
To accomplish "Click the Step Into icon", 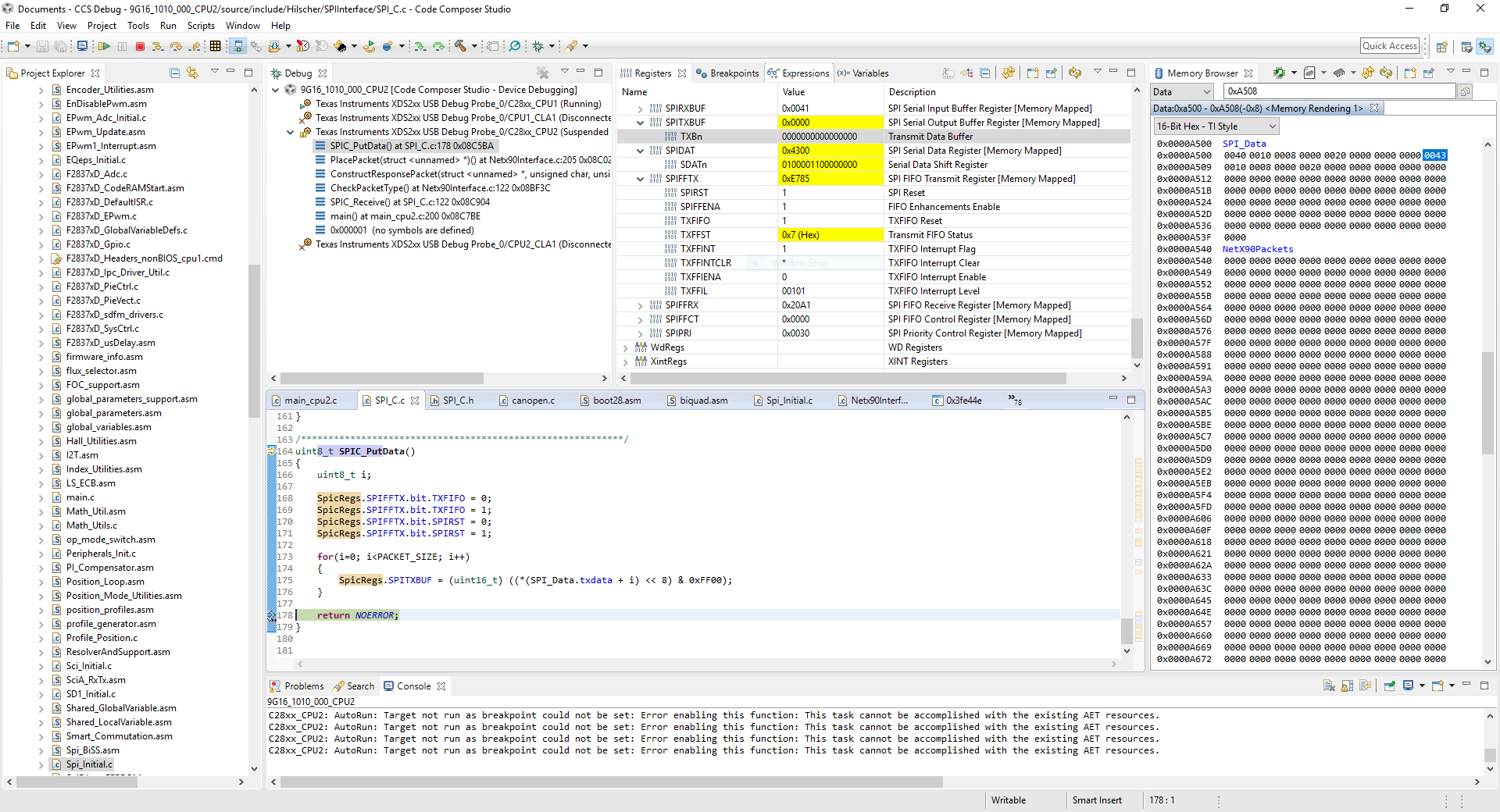I will 158,47.
